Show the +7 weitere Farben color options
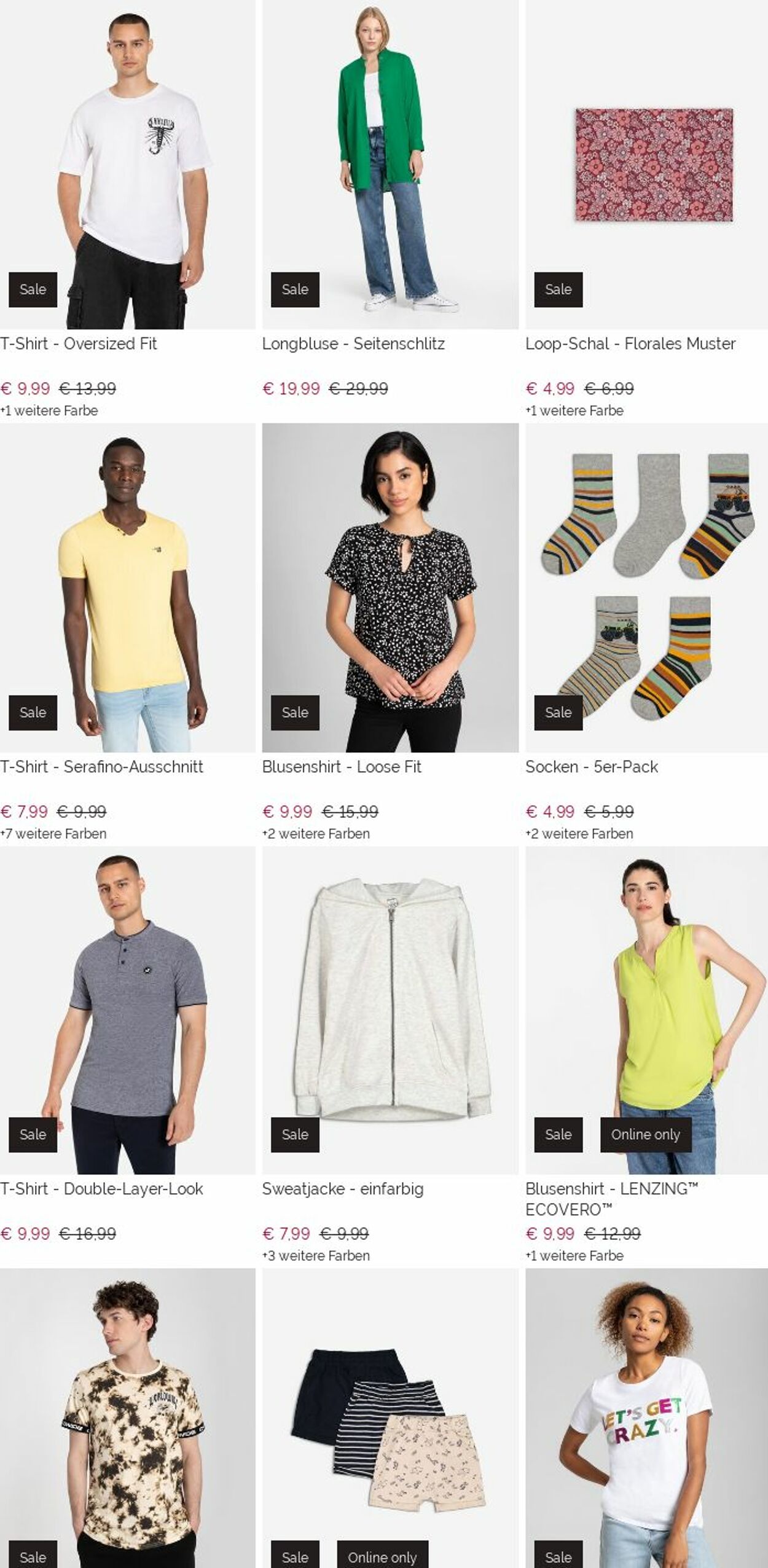 point(53,834)
